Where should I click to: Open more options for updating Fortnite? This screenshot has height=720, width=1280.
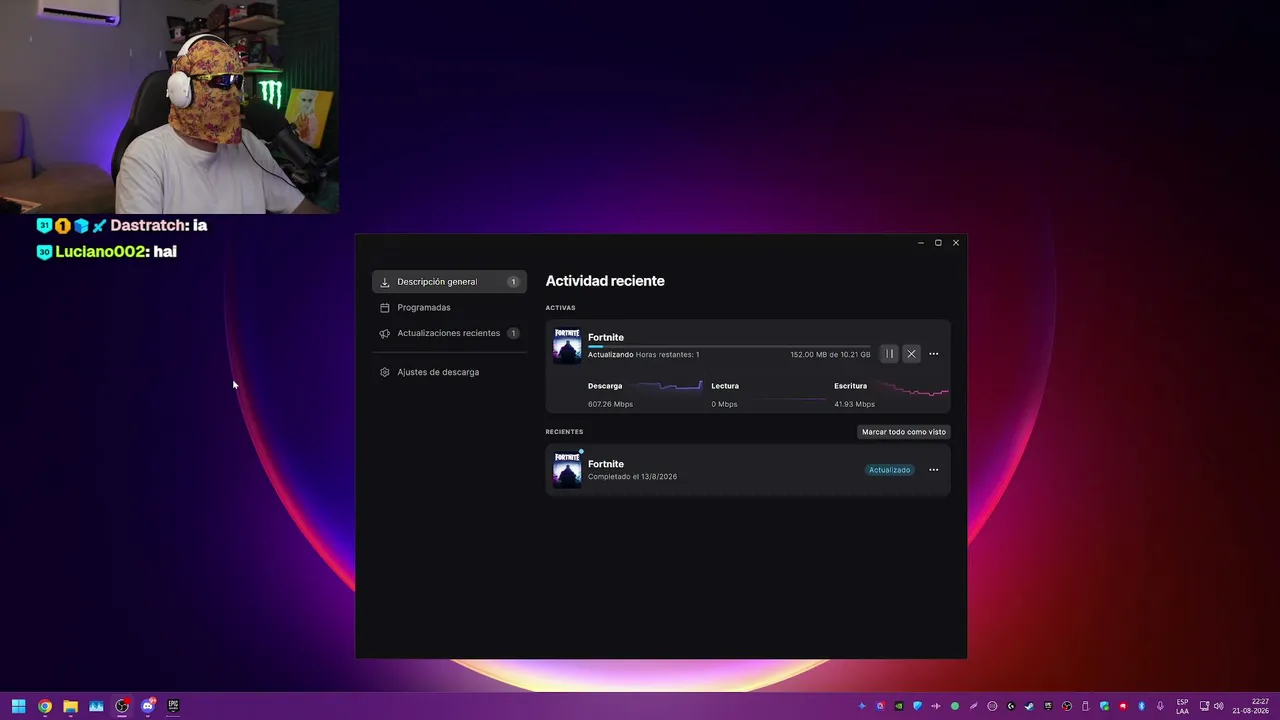pos(934,354)
